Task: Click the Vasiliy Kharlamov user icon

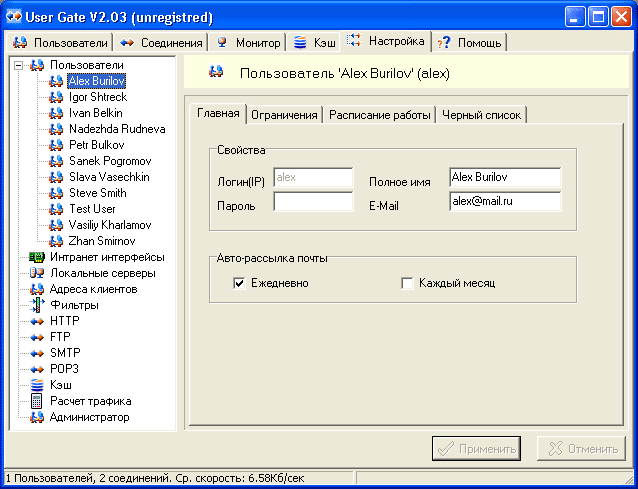Action: coord(56,225)
